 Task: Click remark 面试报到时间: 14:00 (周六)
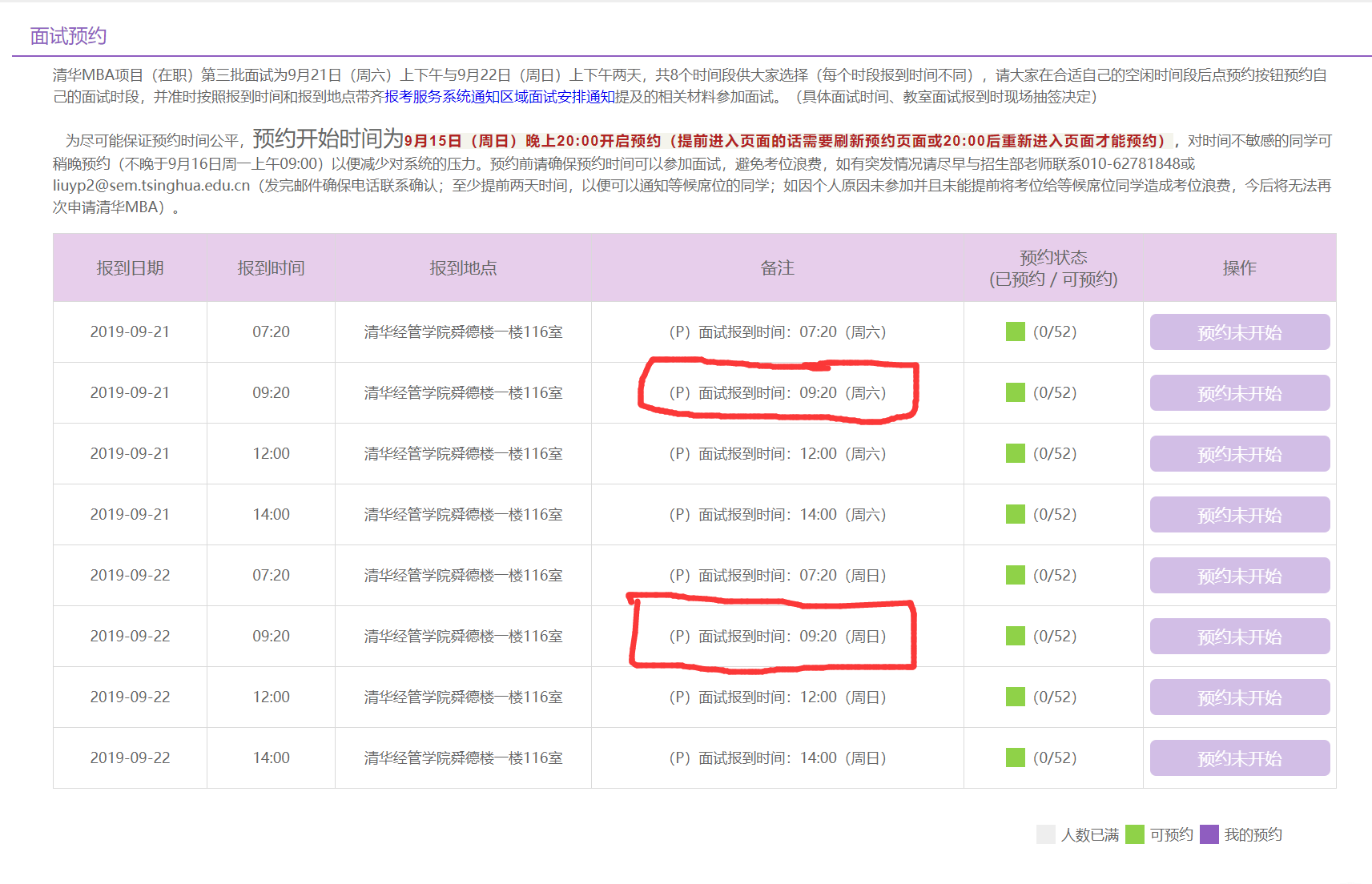pyautogui.click(x=777, y=514)
